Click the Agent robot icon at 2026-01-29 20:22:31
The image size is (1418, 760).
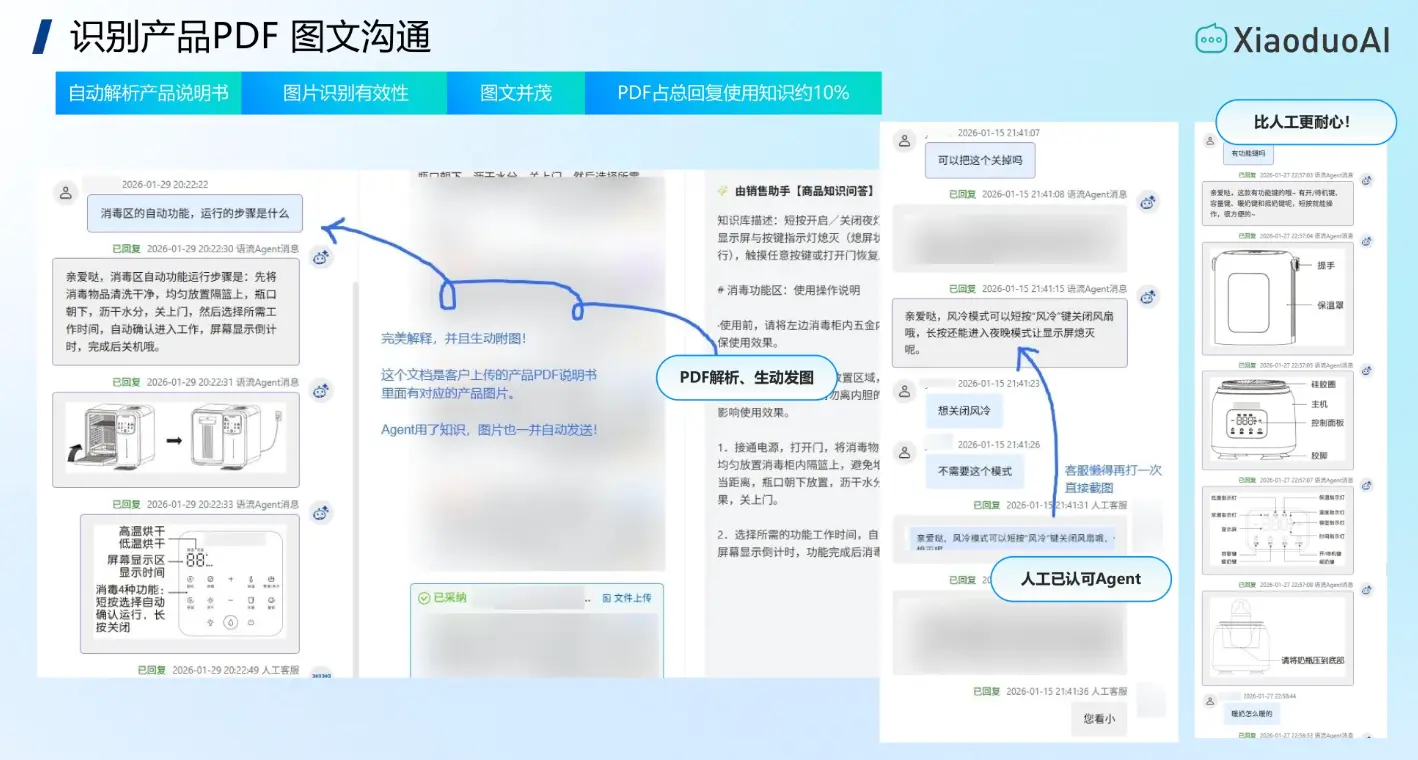coord(320,391)
